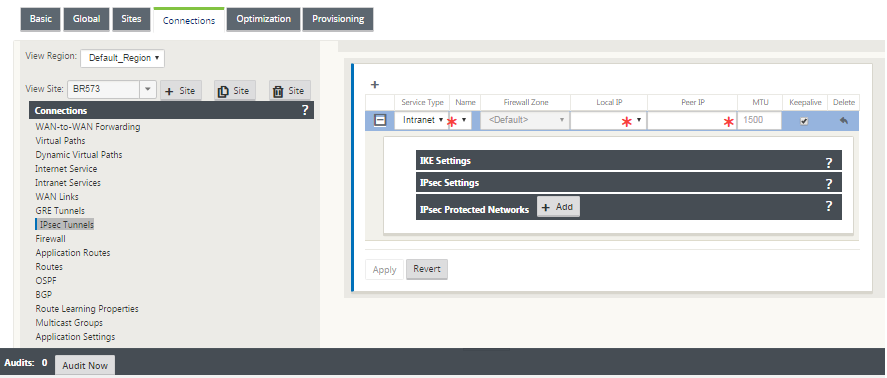
Task: Open the Default_Region dropdown
Action: 122,58
